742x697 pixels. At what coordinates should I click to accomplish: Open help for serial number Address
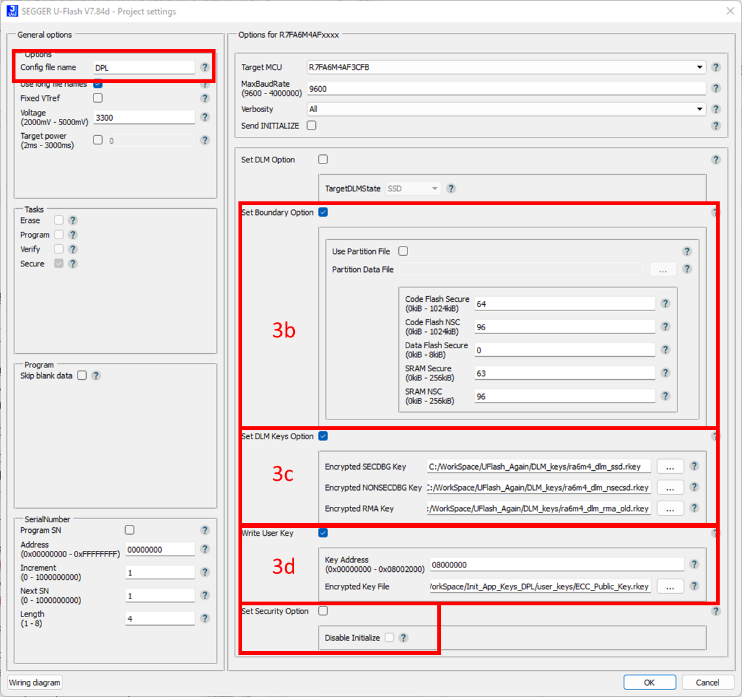tap(204, 549)
